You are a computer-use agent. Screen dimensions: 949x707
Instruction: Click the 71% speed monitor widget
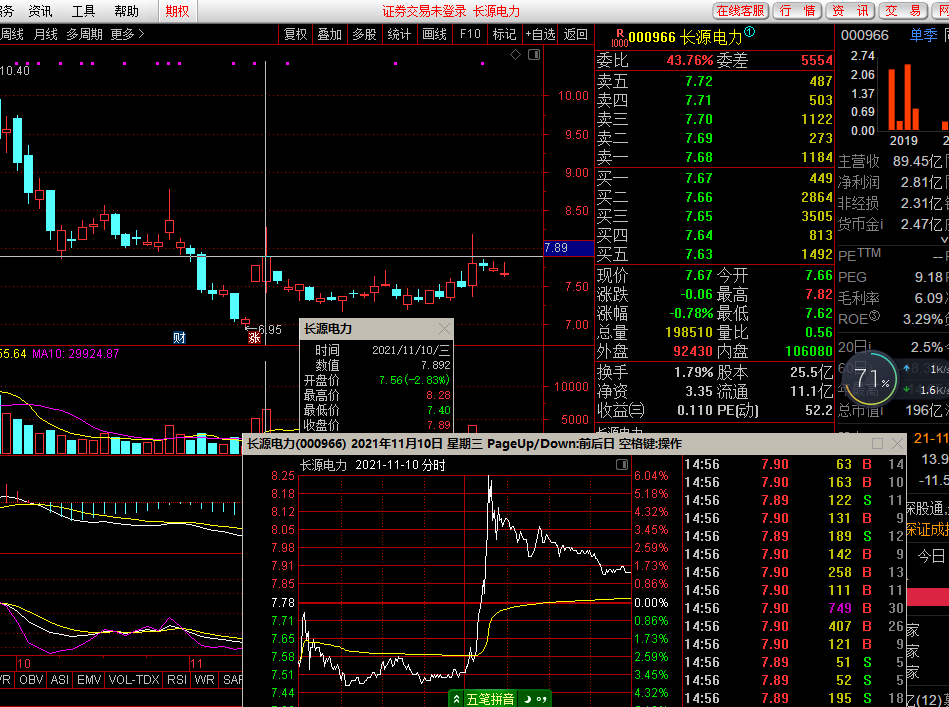(872, 379)
